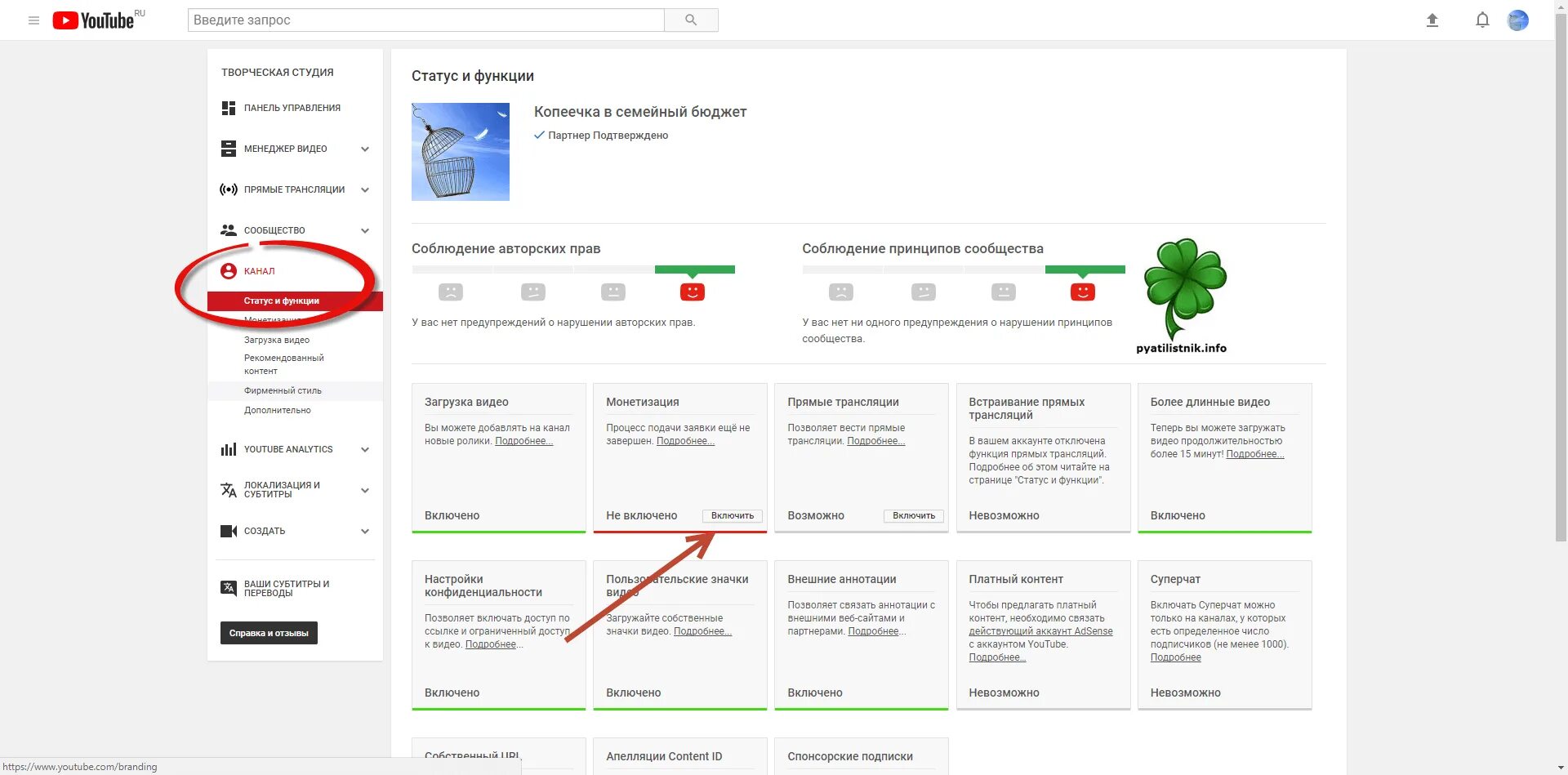Expand the YouTube Analytics section

click(365, 449)
